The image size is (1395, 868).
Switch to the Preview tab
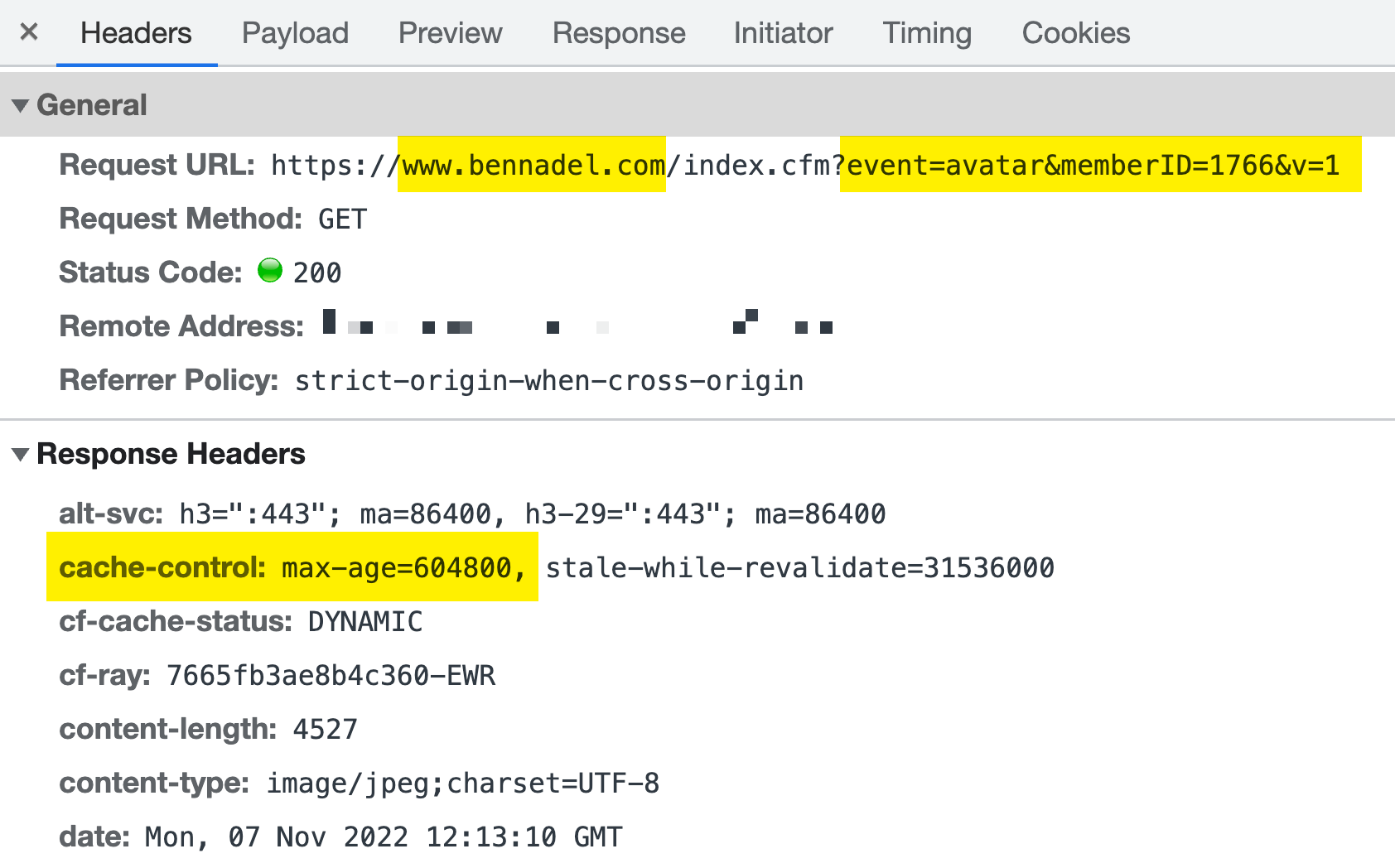point(450,33)
